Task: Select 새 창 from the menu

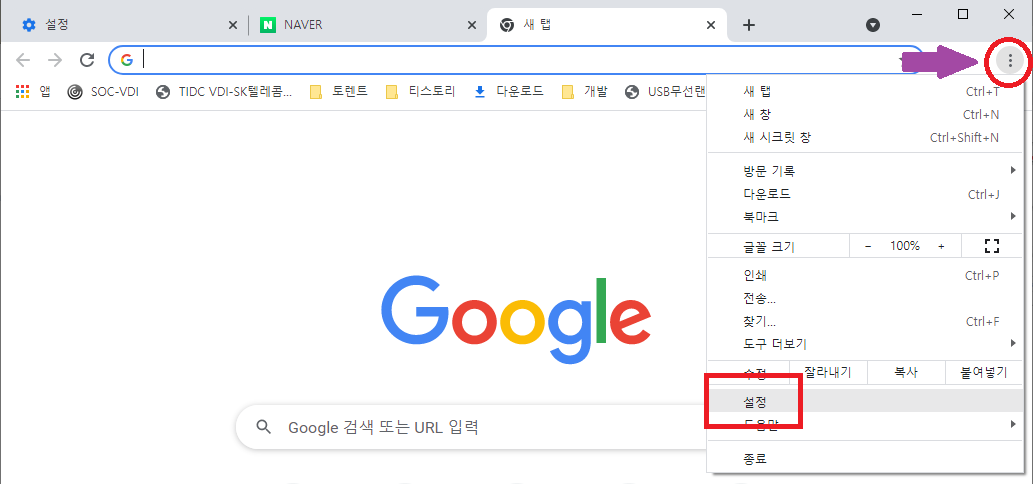Action: click(x=863, y=115)
